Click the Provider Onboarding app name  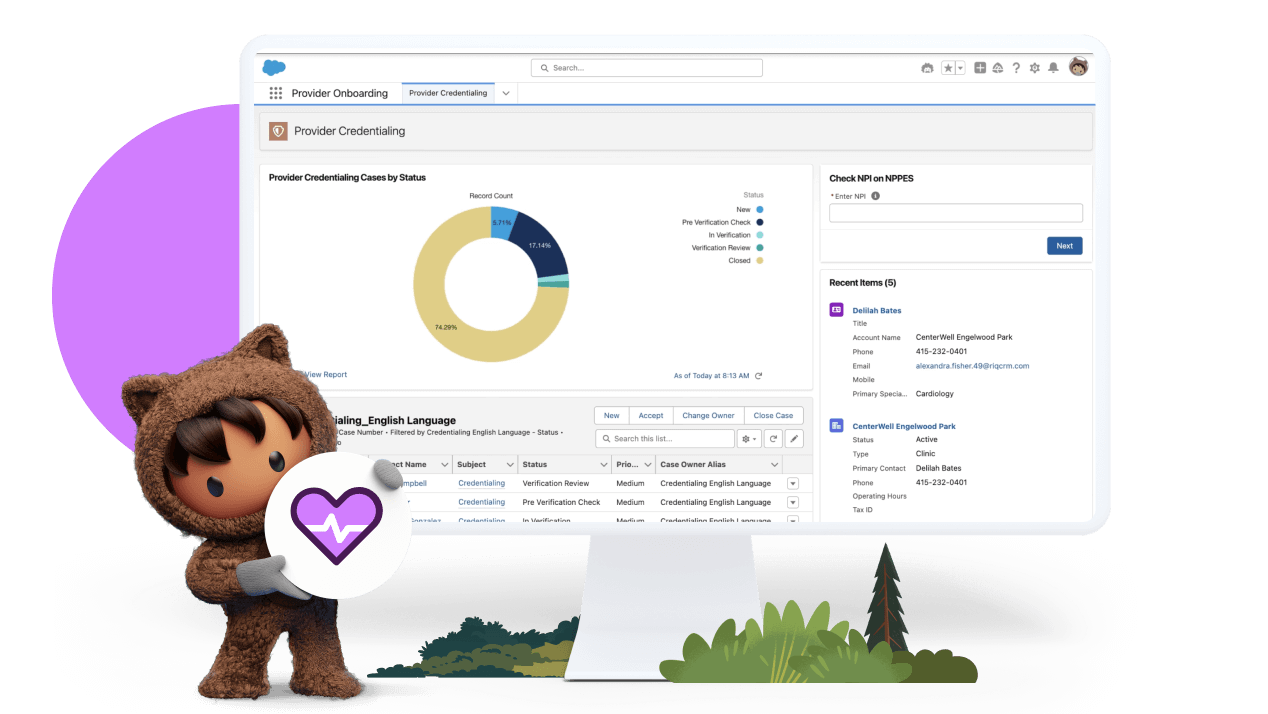(x=339, y=93)
